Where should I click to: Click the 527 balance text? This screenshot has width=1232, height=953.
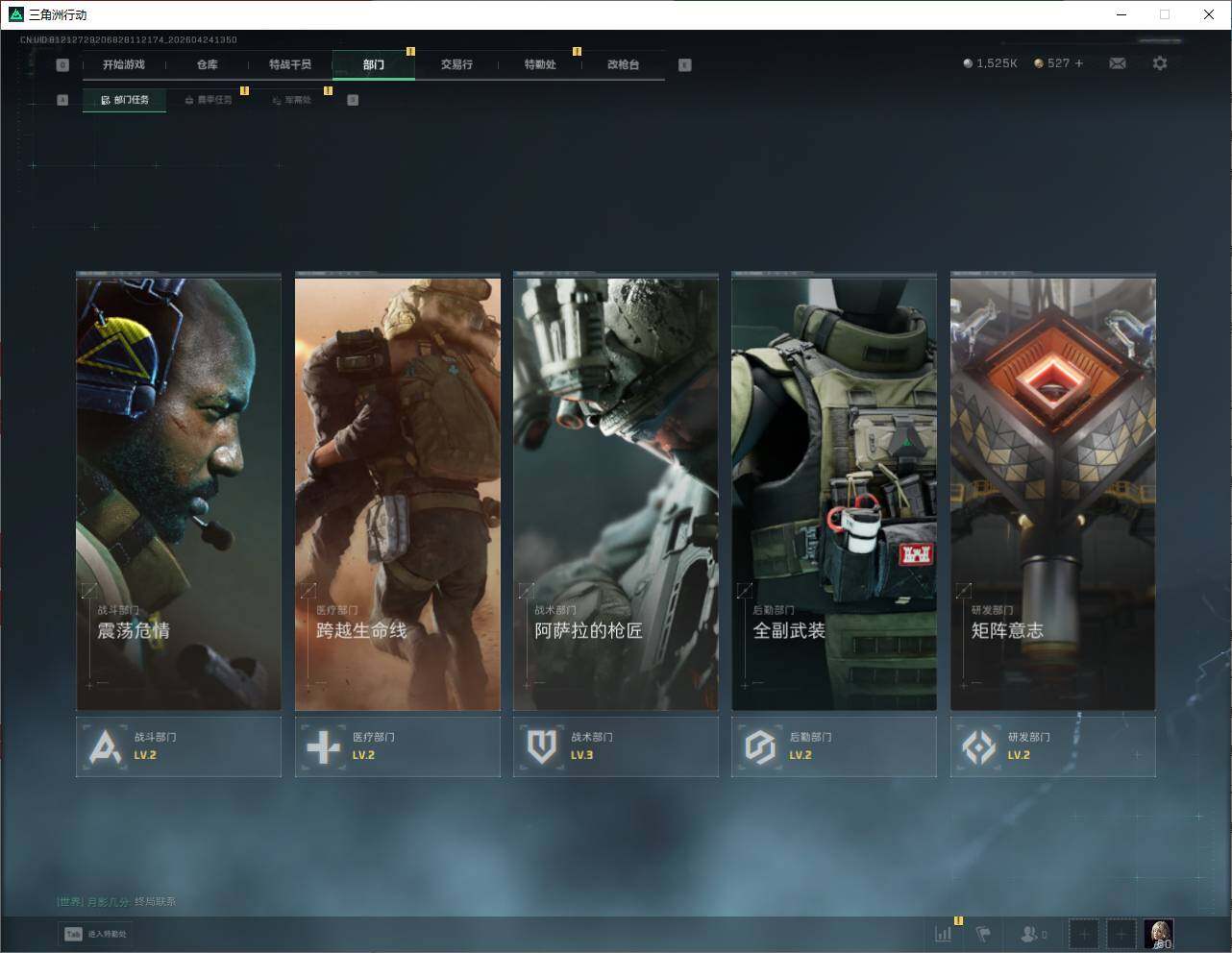pos(1058,63)
